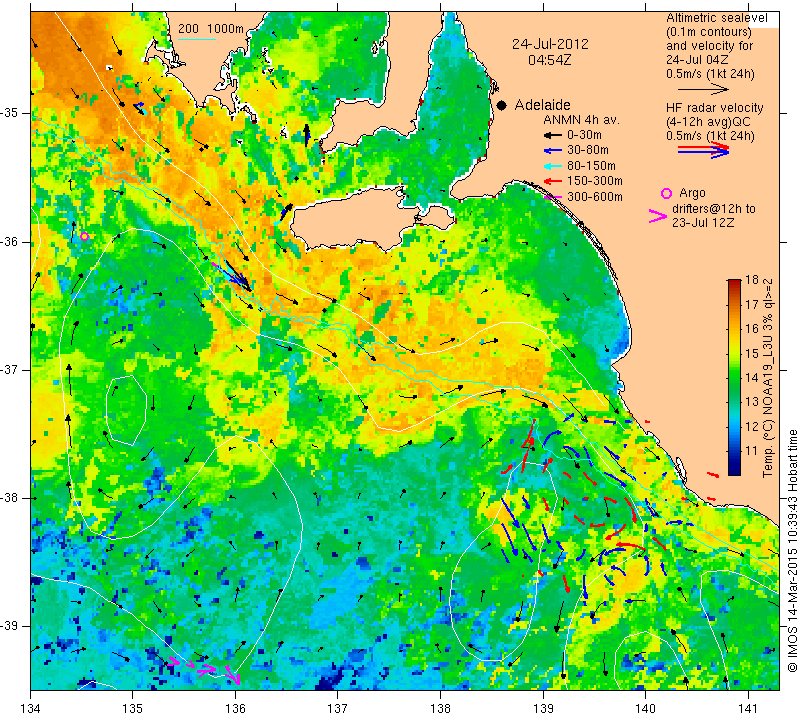The image size is (800, 720).
Task: Click the HF radar velocity heading
Action: 715,108
